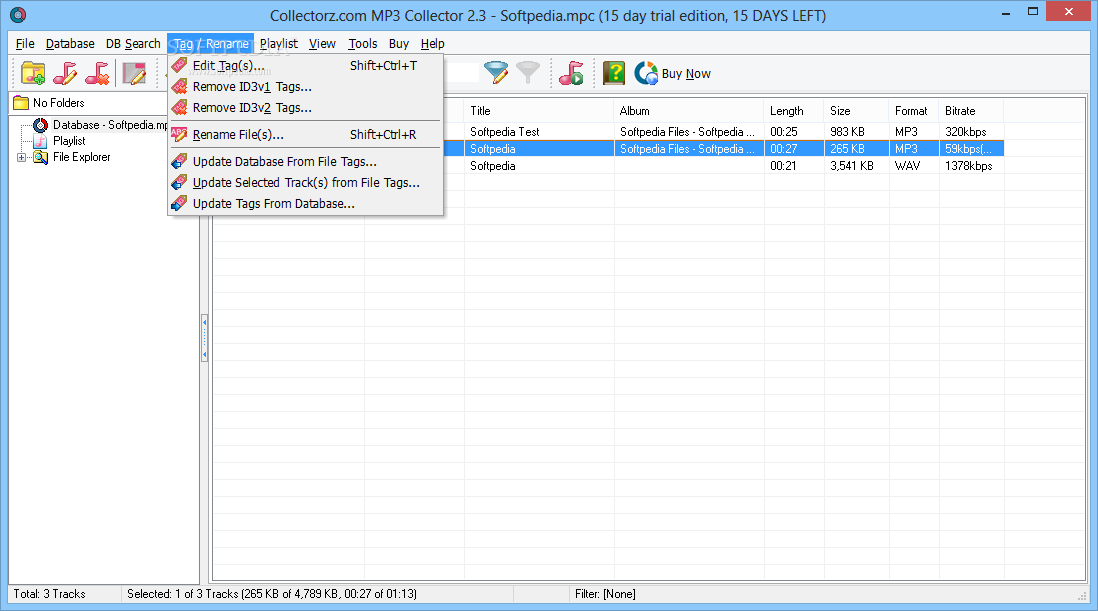The image size is (1098, 611).
Task: Click the greyed-out clear filter funnel icon
Action: click(x=528, y=72)
